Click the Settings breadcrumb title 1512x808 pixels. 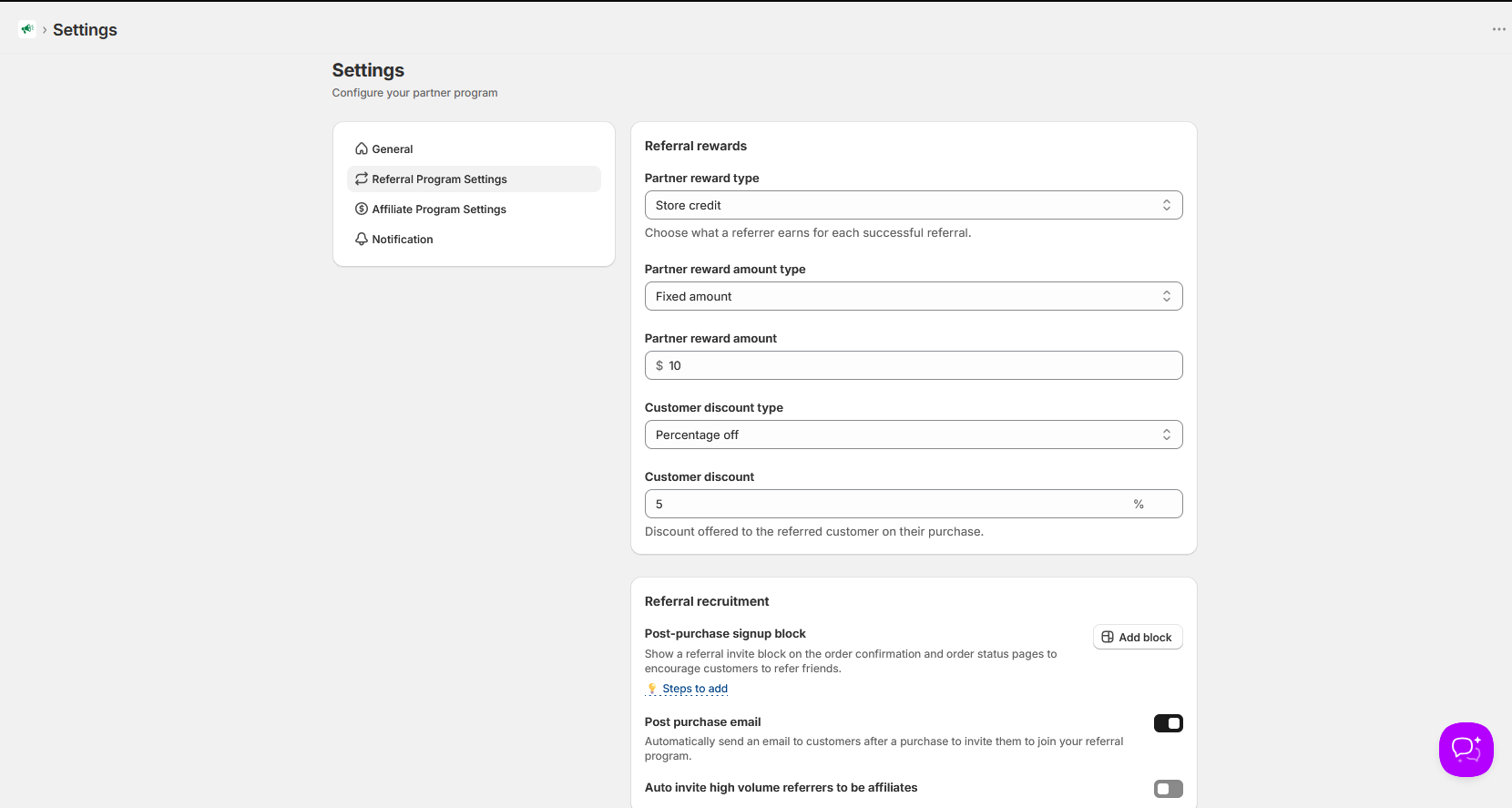(x=85, y=29)
